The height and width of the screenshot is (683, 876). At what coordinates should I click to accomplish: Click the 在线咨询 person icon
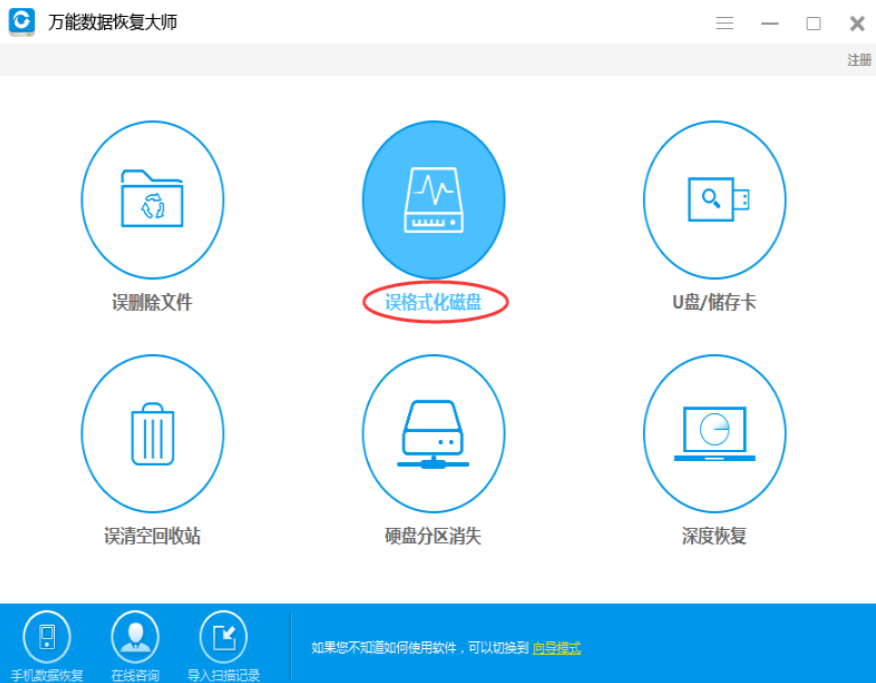tap(135, 636)
